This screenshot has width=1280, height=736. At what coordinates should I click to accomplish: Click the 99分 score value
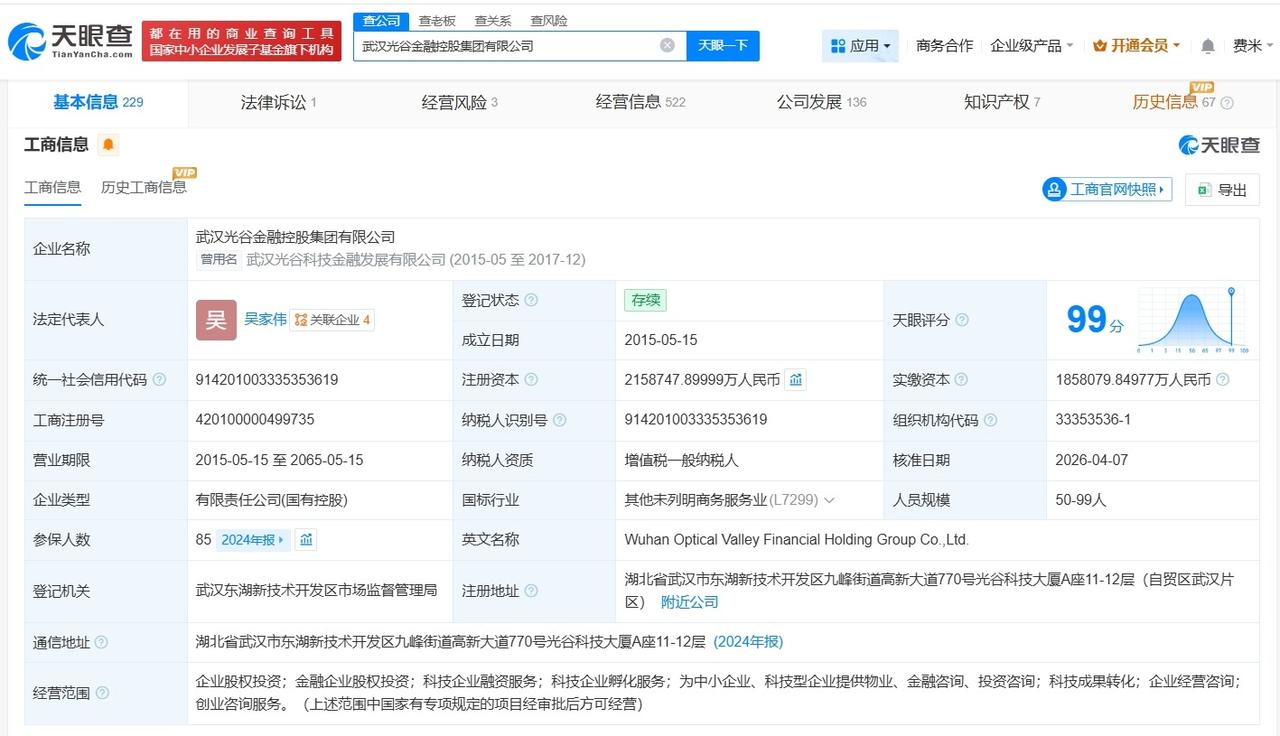(x=1095, y=320)
